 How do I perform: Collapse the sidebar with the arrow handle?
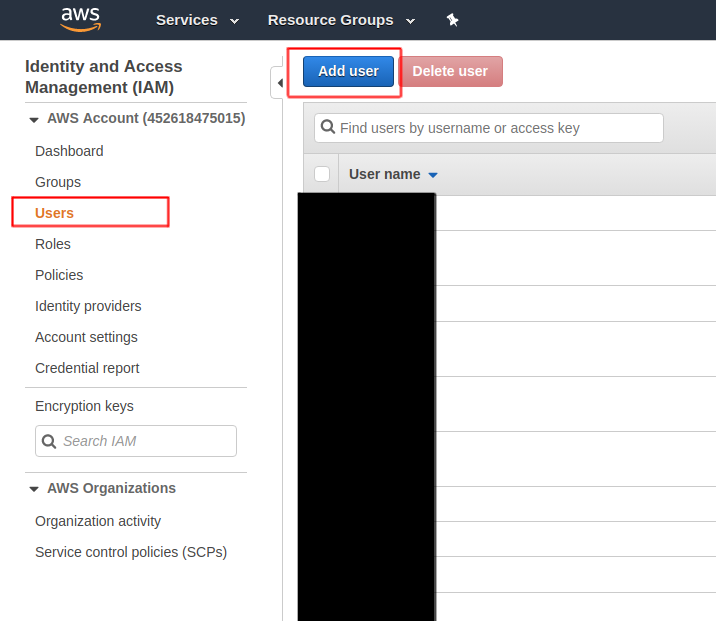(x=278, y=83)
